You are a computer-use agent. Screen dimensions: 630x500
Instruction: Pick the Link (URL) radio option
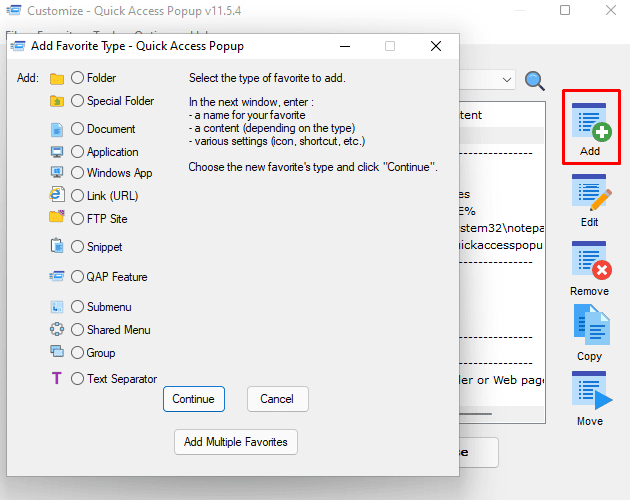(77, 196)
